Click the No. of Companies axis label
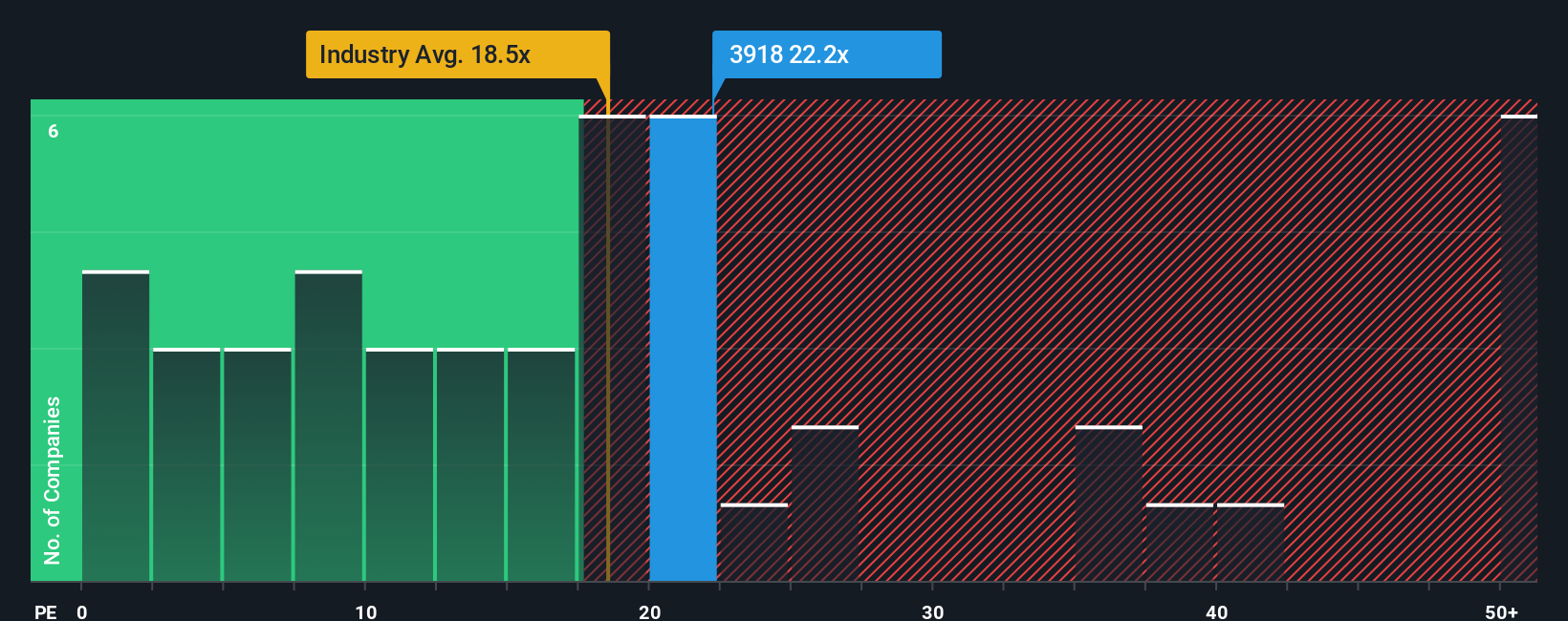 tap(53, 480)
